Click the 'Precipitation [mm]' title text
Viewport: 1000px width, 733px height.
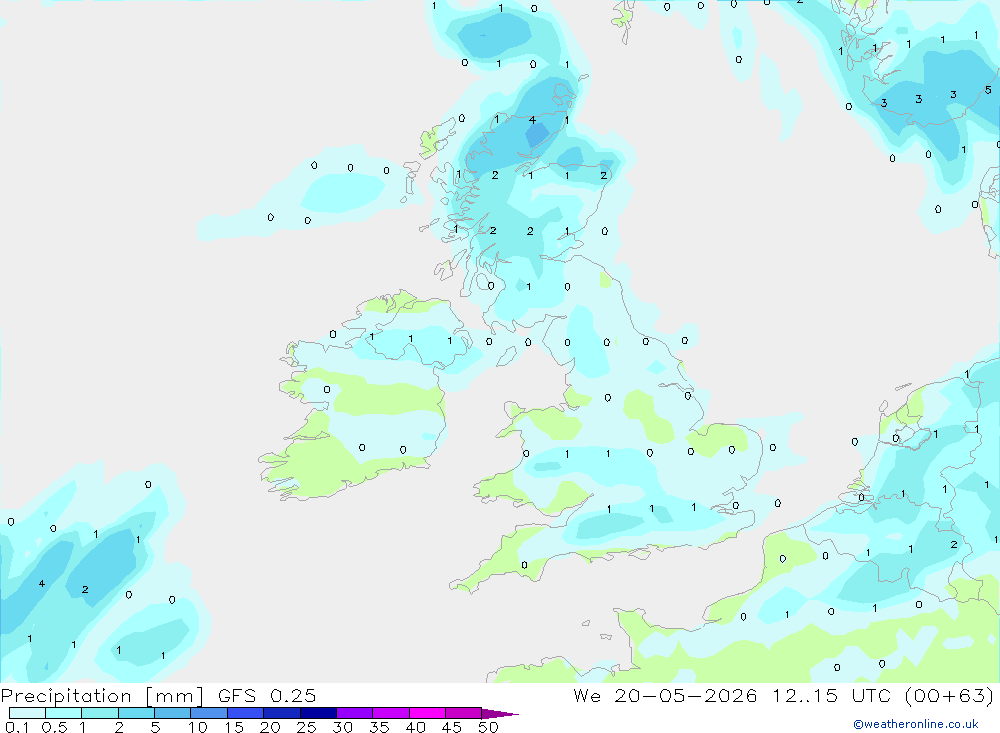click(x=102, y=696)
